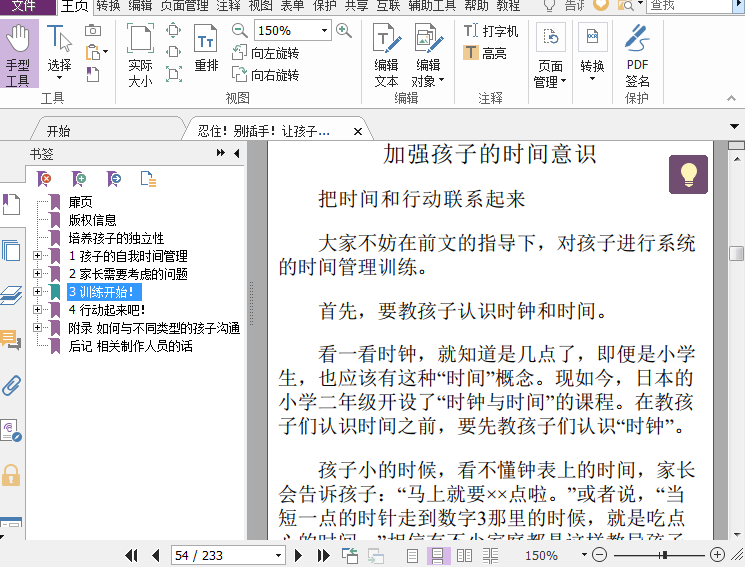Zoom in with the plus magnifier
The width and height of the screenshot is (745, 567).
click(x=344, y=31)
